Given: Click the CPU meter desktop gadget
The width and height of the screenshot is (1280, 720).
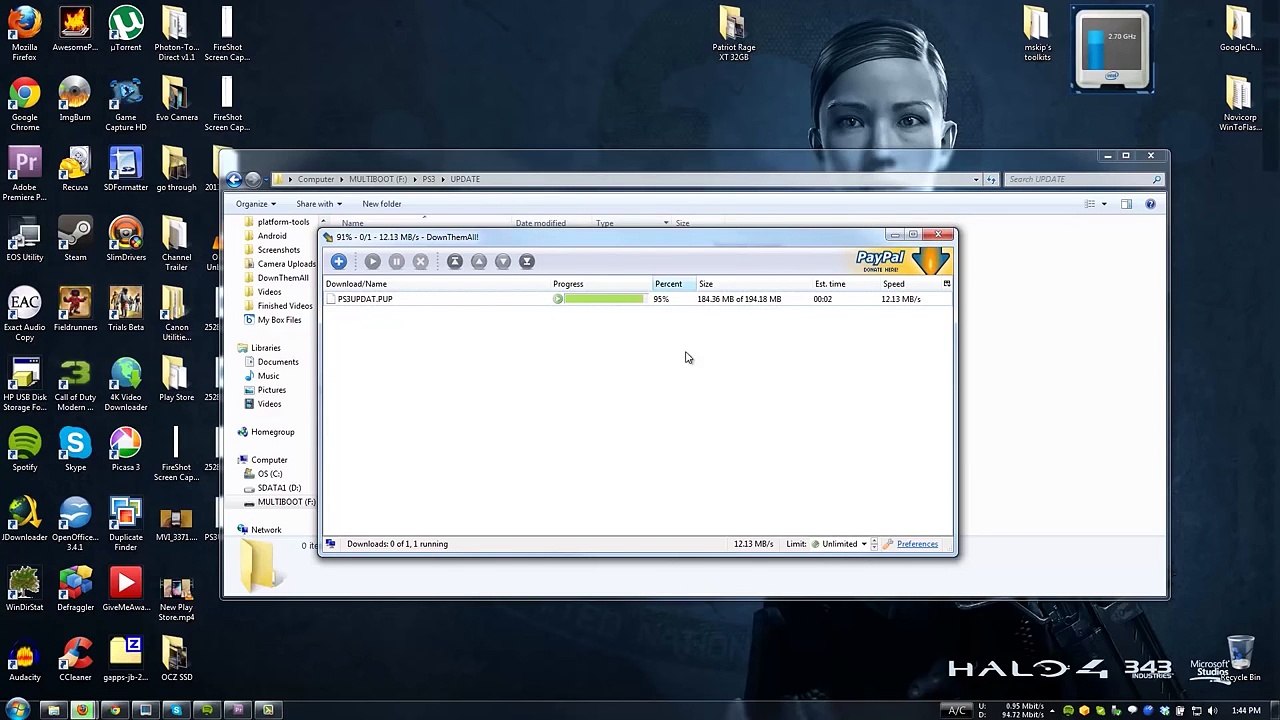Looking at the screenshot, I should pyautogui.click(x=1112, y=49).
